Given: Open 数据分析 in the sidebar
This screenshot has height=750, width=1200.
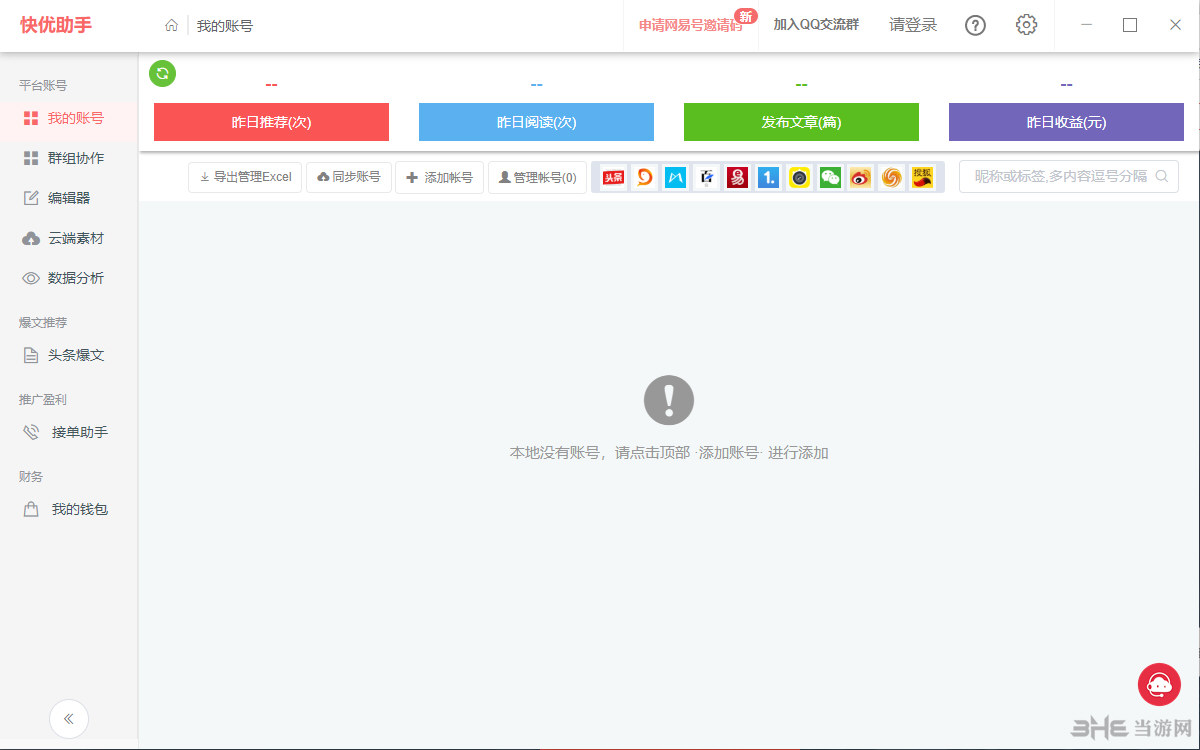Looking at the screenshot, I should (x=68, y=278).
